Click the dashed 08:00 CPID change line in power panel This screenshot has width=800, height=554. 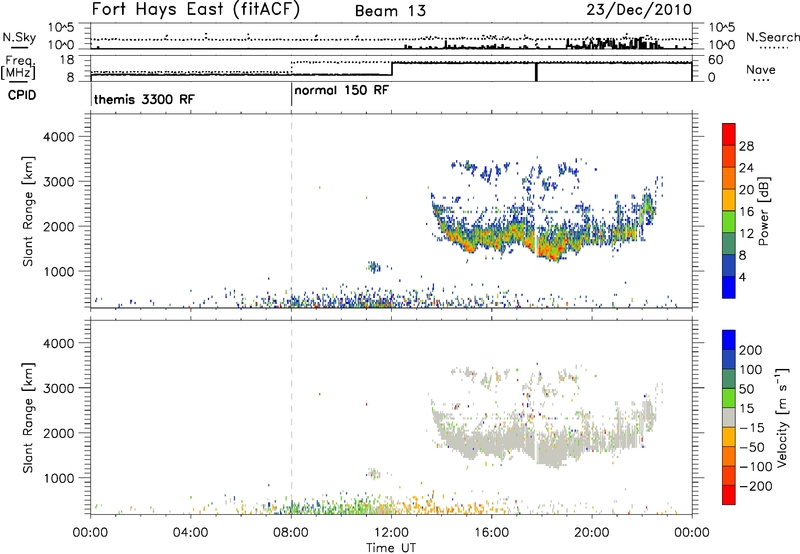pos(291,211)
